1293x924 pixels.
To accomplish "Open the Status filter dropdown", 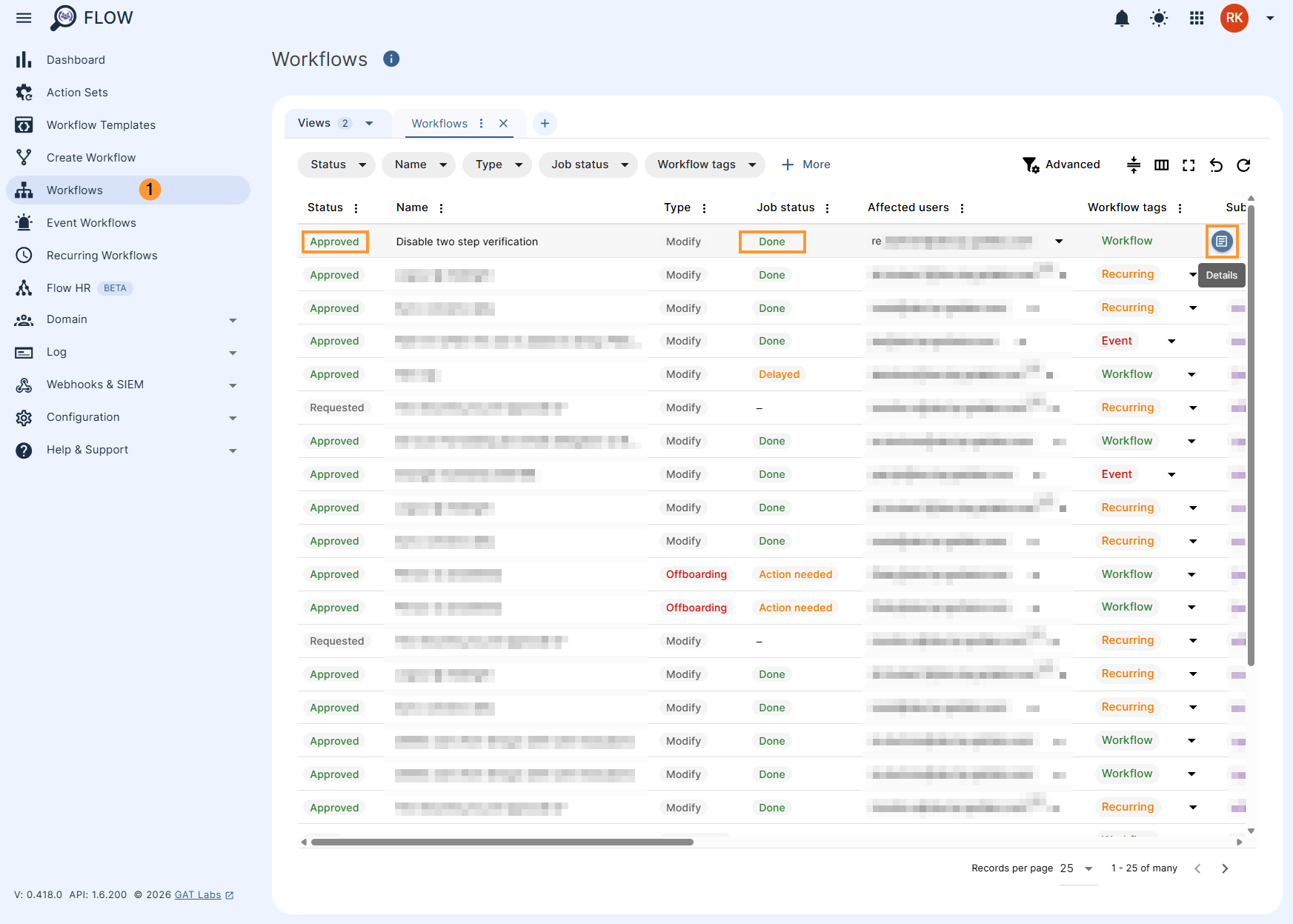I will point(336,164).
